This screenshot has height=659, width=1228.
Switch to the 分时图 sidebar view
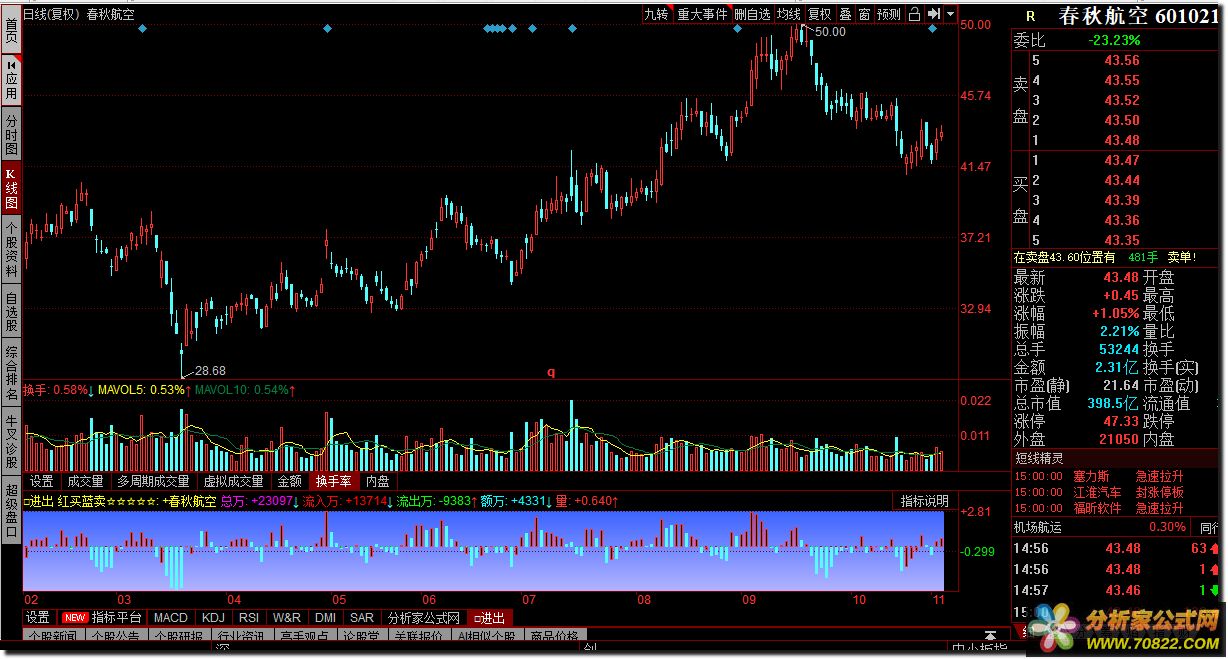pos(11,133)
